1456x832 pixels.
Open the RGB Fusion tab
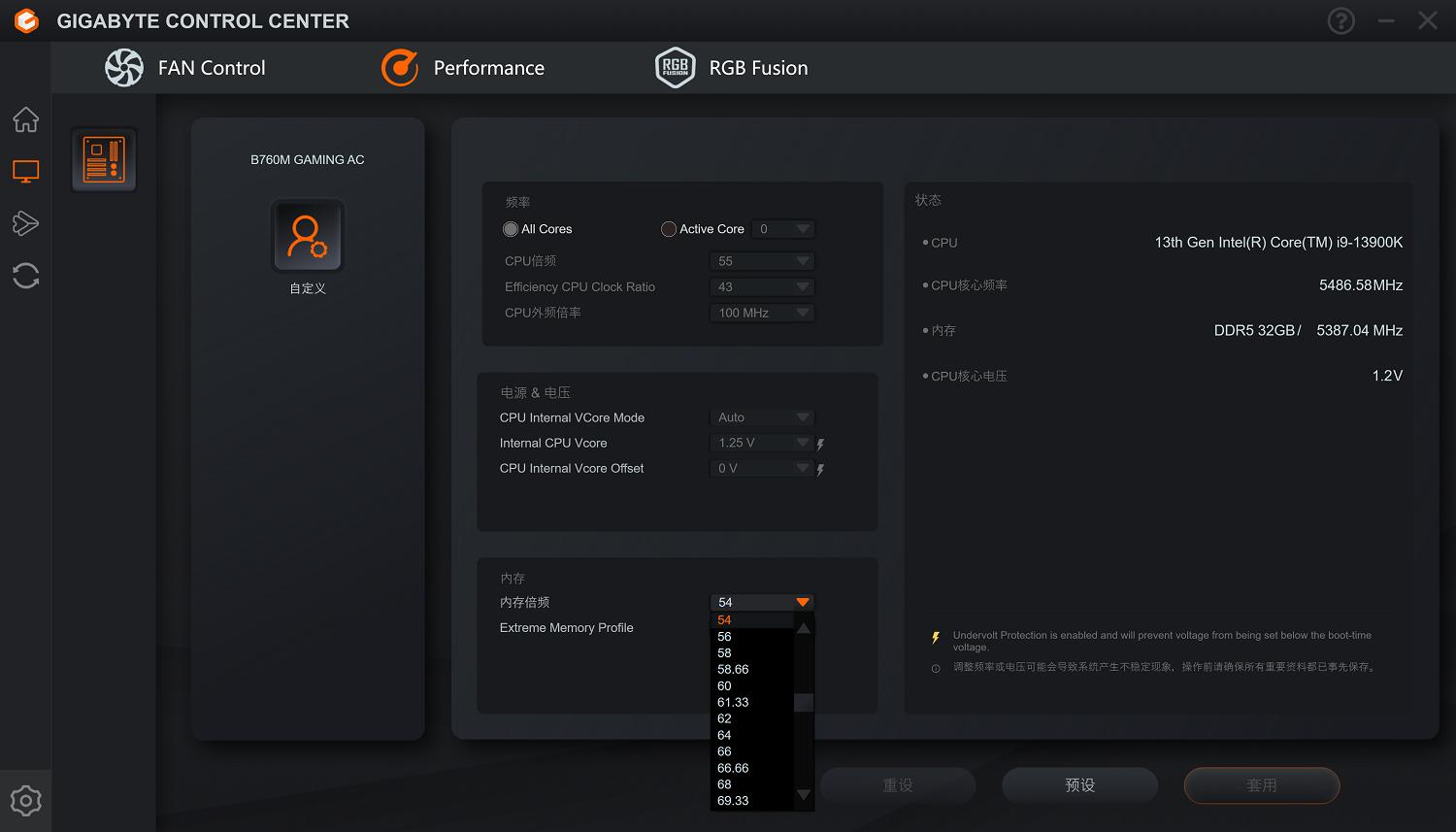[732, 68]
